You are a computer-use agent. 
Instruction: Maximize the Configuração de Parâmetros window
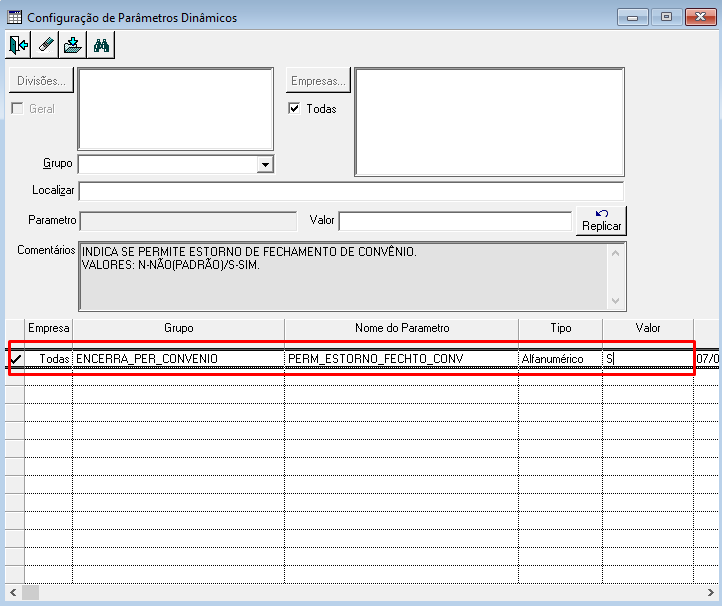[666, 17]
